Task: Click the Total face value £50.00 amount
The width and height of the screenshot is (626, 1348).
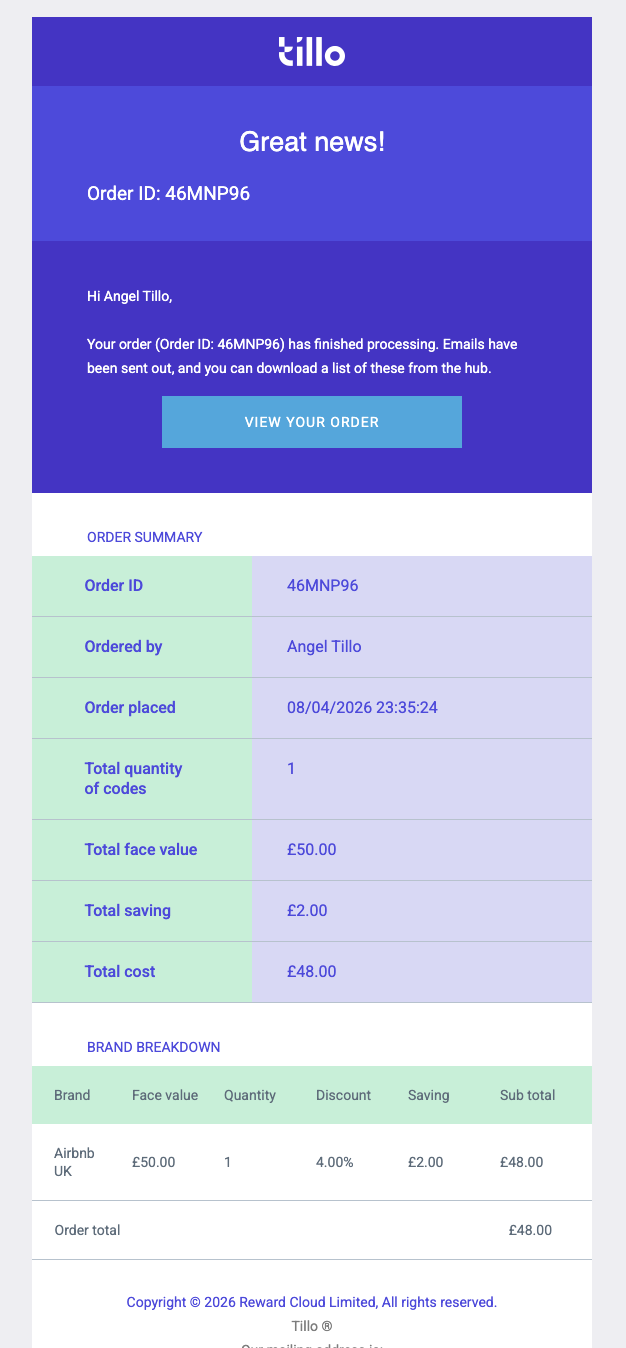Action: click(311, 850)
